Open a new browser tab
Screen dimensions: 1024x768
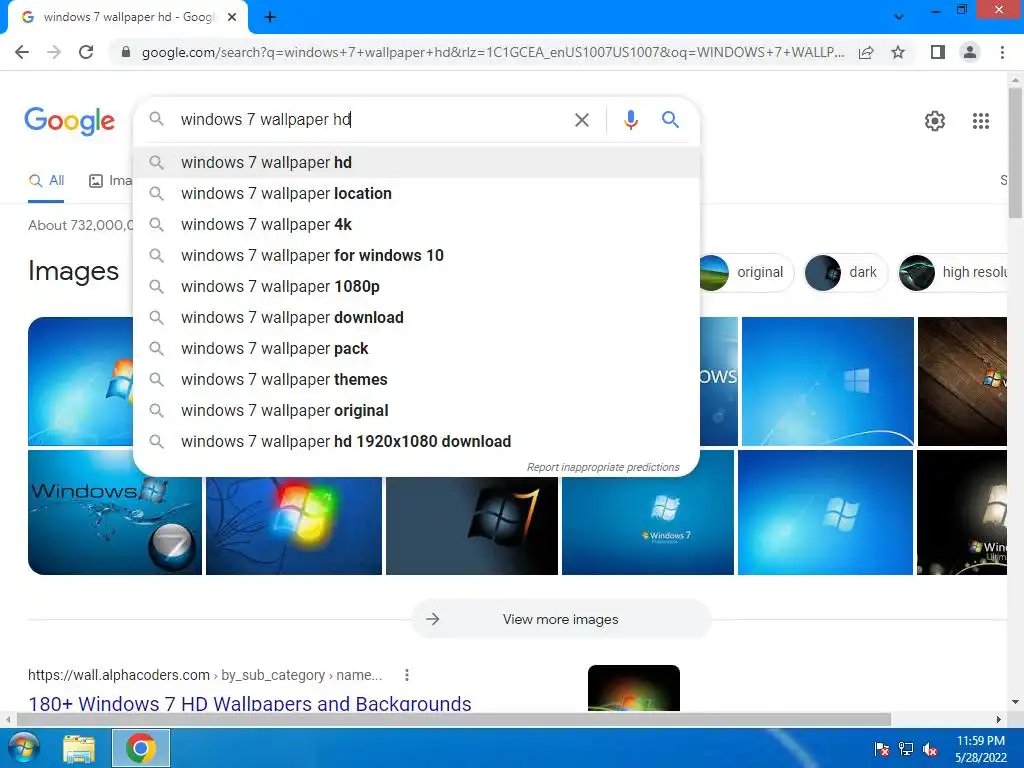click(270, 18)
